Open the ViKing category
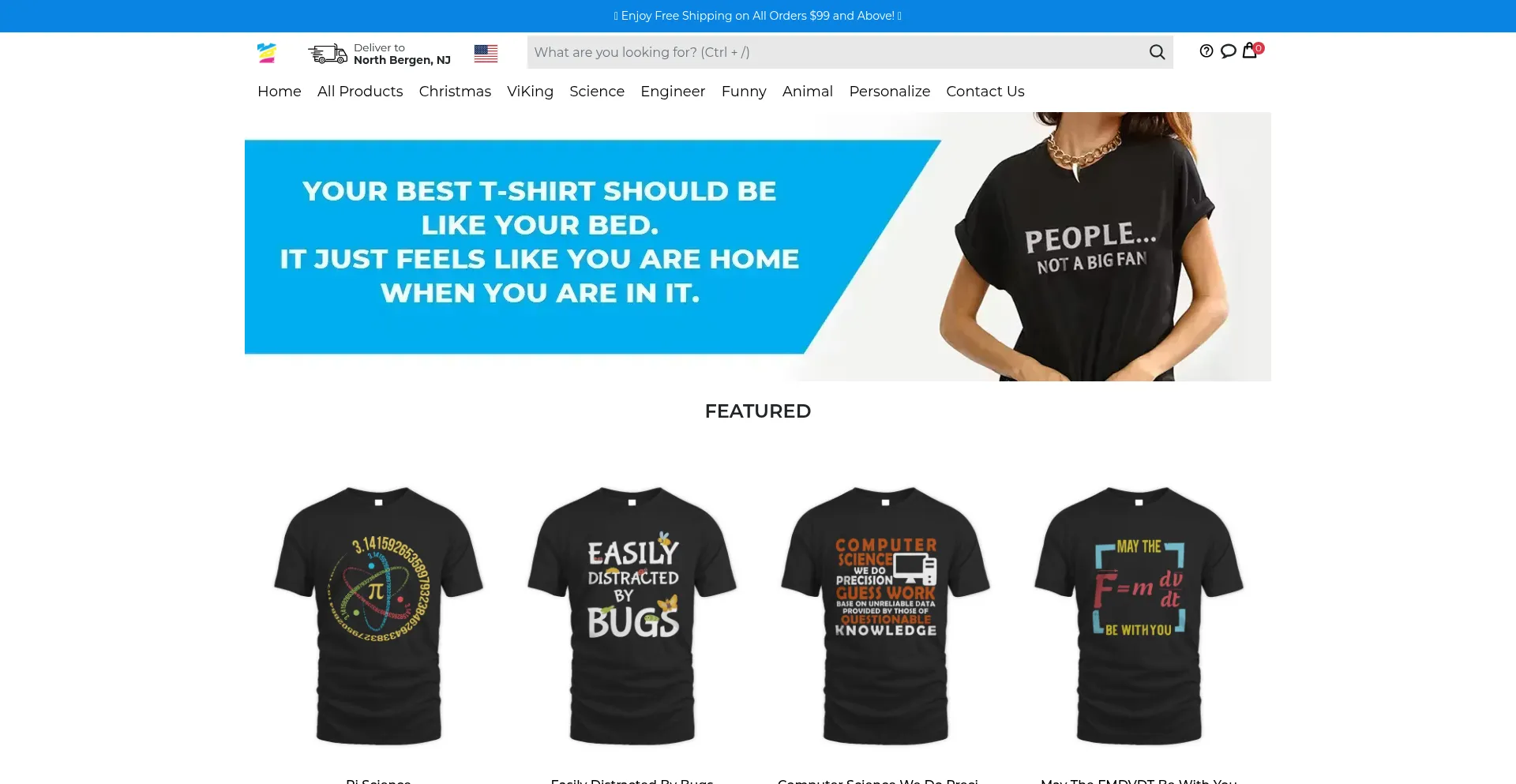Image resolution: width=1516 pixels, height=784 pixels. [x=530, y=92]
